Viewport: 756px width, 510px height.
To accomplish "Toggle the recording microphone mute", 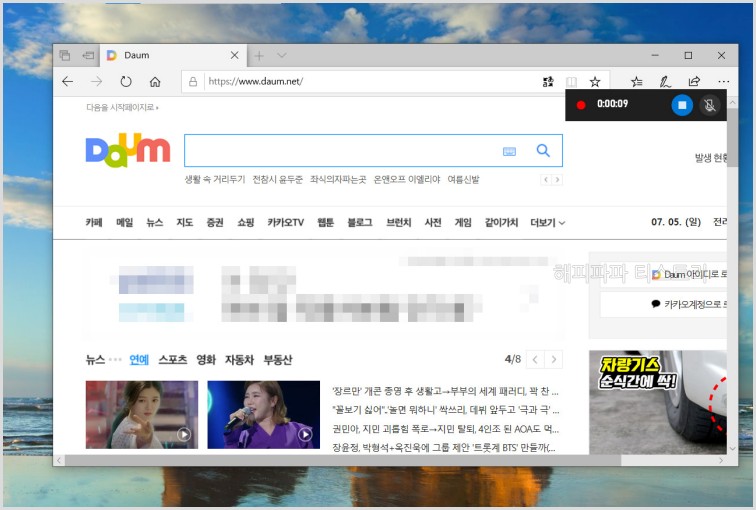I will tap(709, 105).
